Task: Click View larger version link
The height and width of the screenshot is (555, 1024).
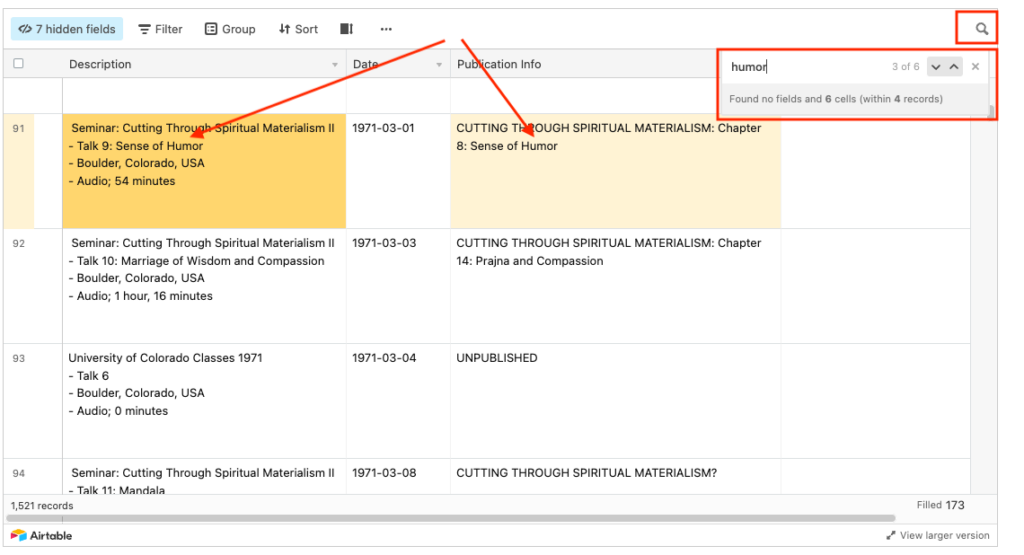Action: point(938,535)
